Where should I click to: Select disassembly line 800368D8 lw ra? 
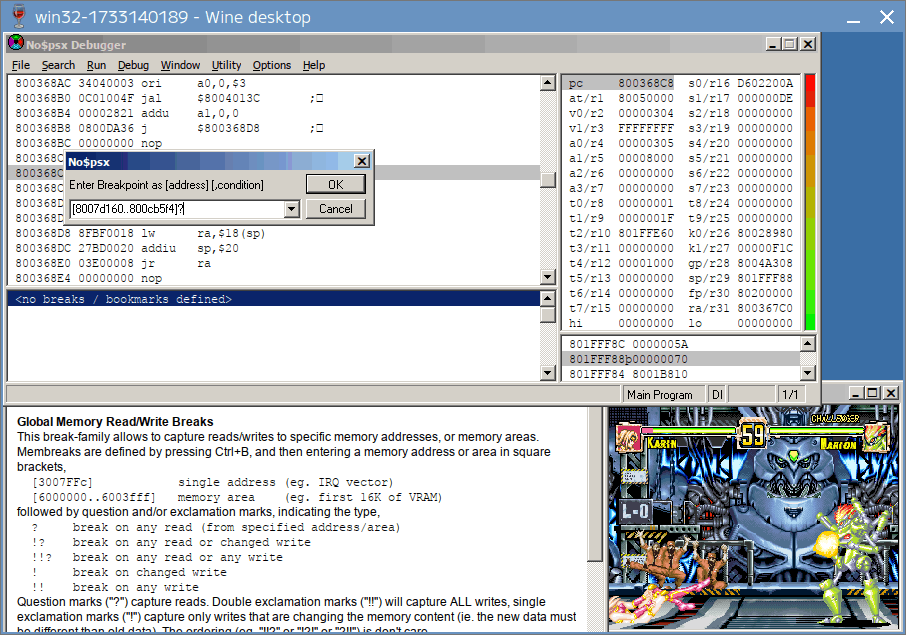tap(274, 233)
